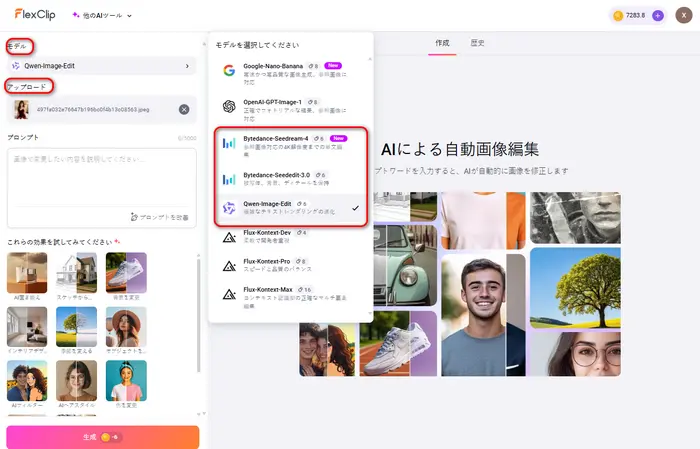Apply the オブジェクトを hat-woman effect thumbnail
The width and height of the screenshot is (700, 449).
[126, 327]
